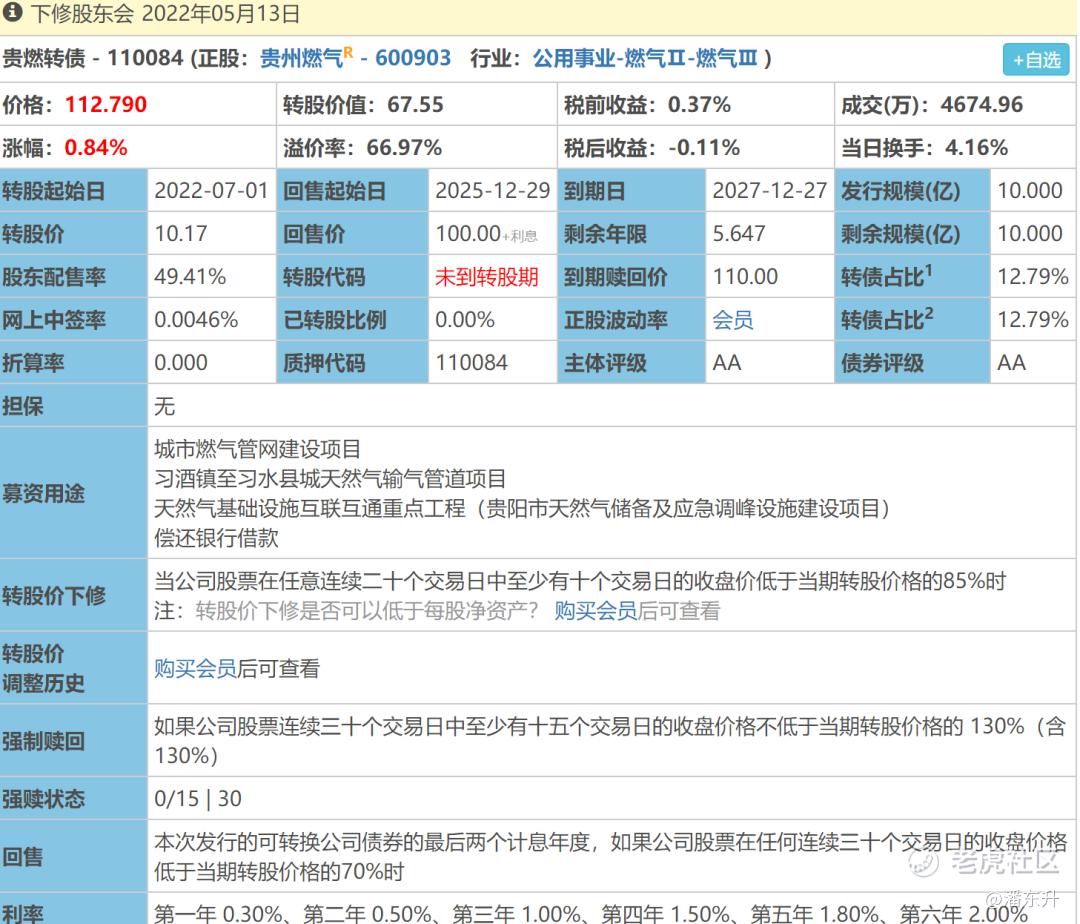Select 转股价值 value 67.55
The image size is (1080, 924).
point(415,105)
